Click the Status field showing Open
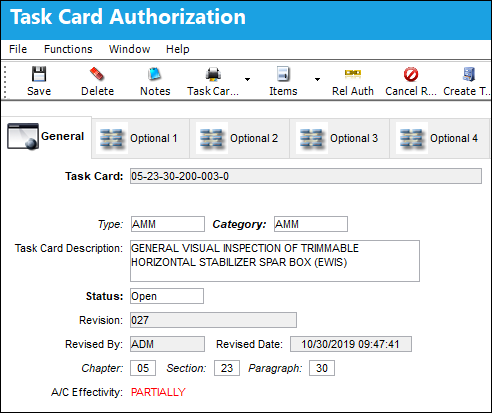 tap(167, 296)
